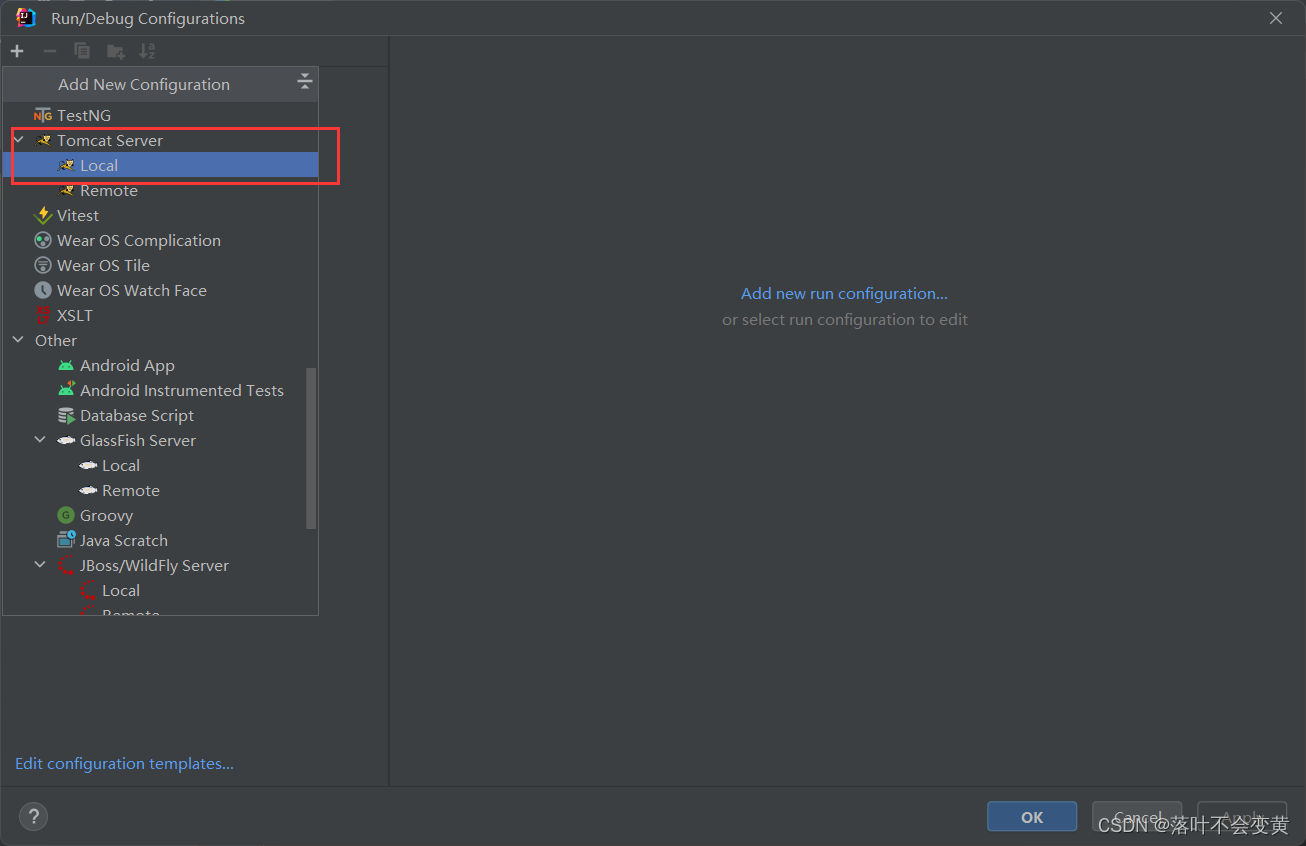Click Add new run configuration link
Image resolution: width=1306 pixels, height=846 pixels.
(x=844, y=294)
